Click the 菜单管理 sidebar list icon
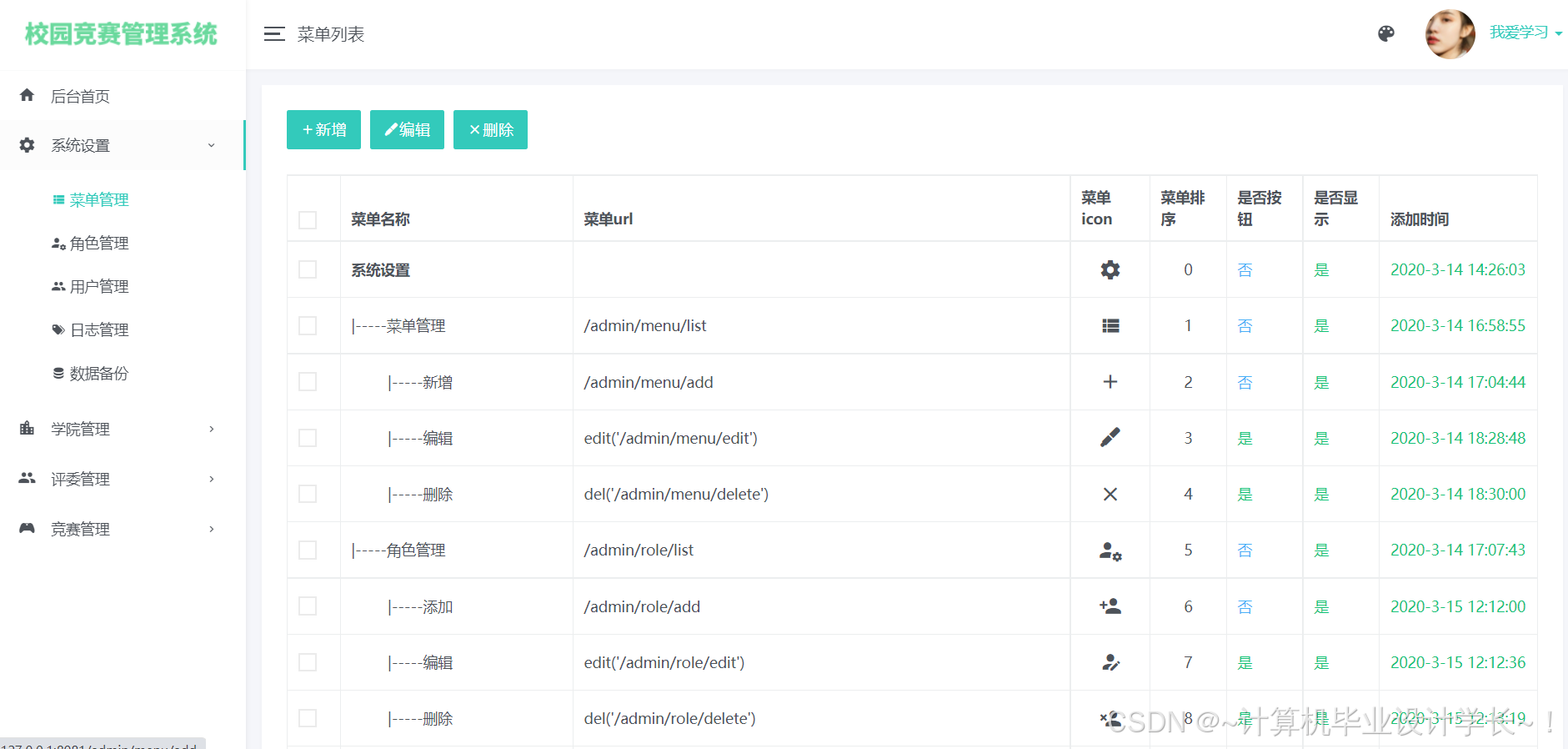This screenshot has width=1568, height=749. (58, 199)
